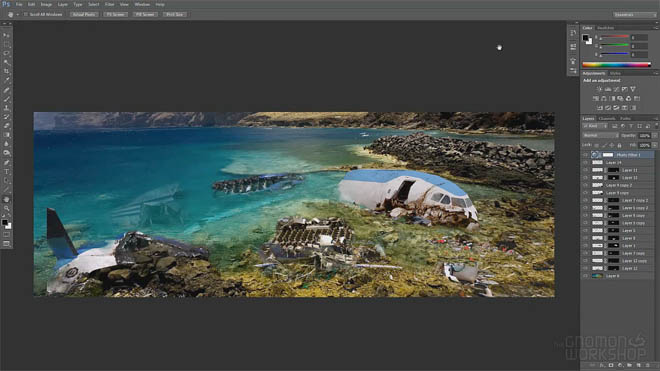Switch to the Styles tab

pyautogui.click(x=615, y=73)
